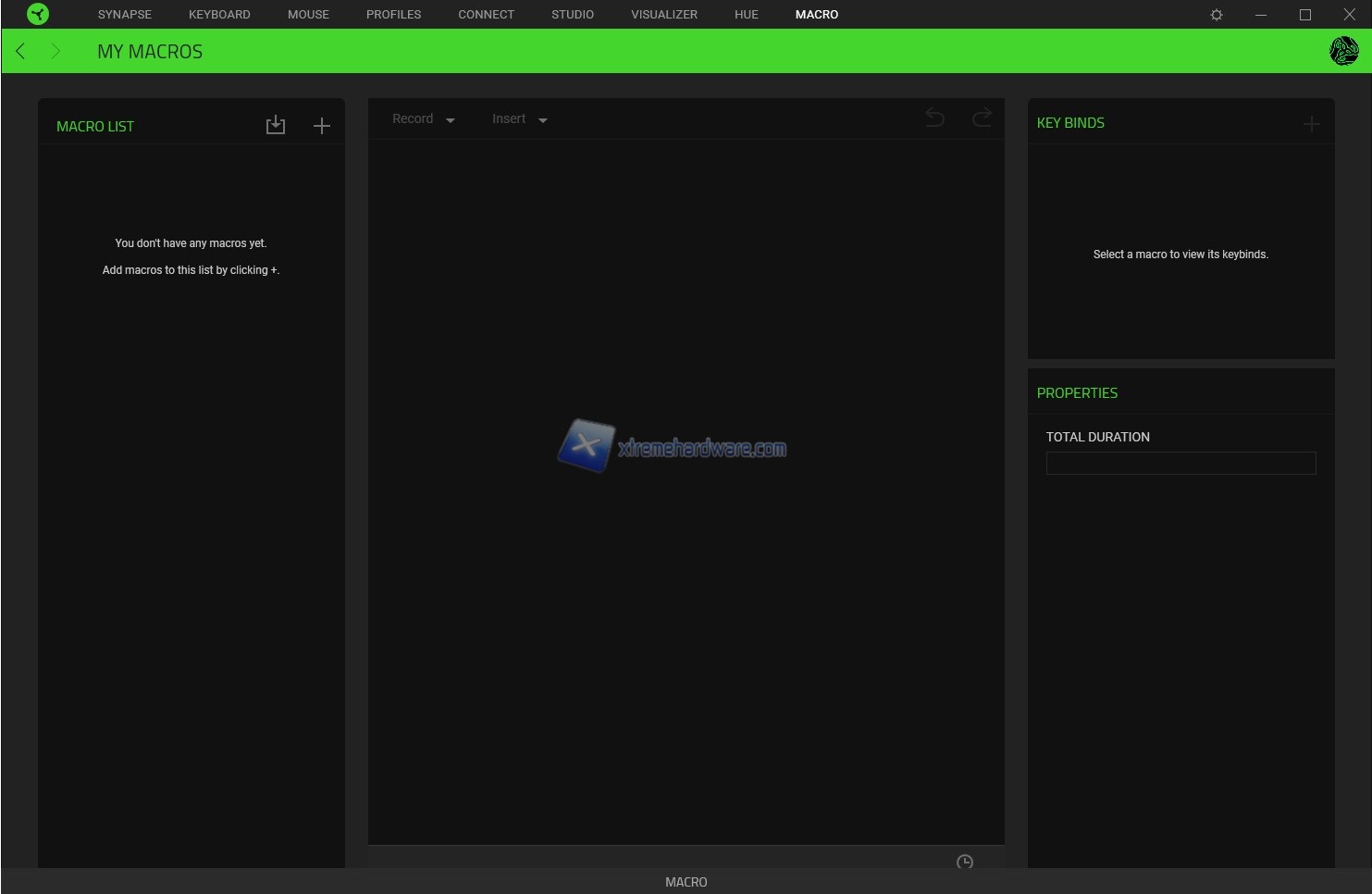Open settings with the gear icon

(1217, 15)
